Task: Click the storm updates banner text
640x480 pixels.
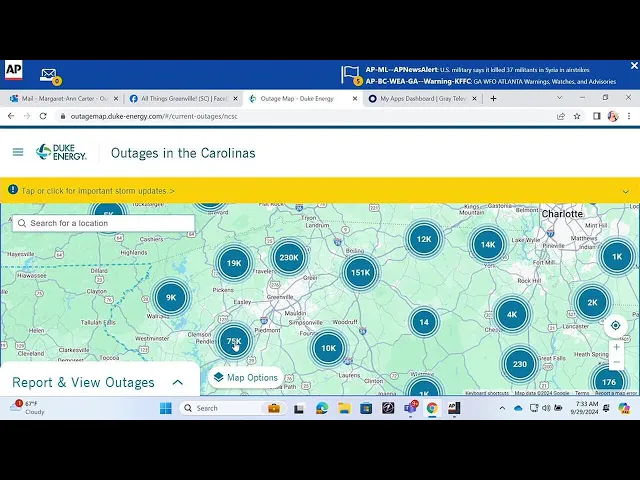Action: pyautogui.click(x=98, y=191)
